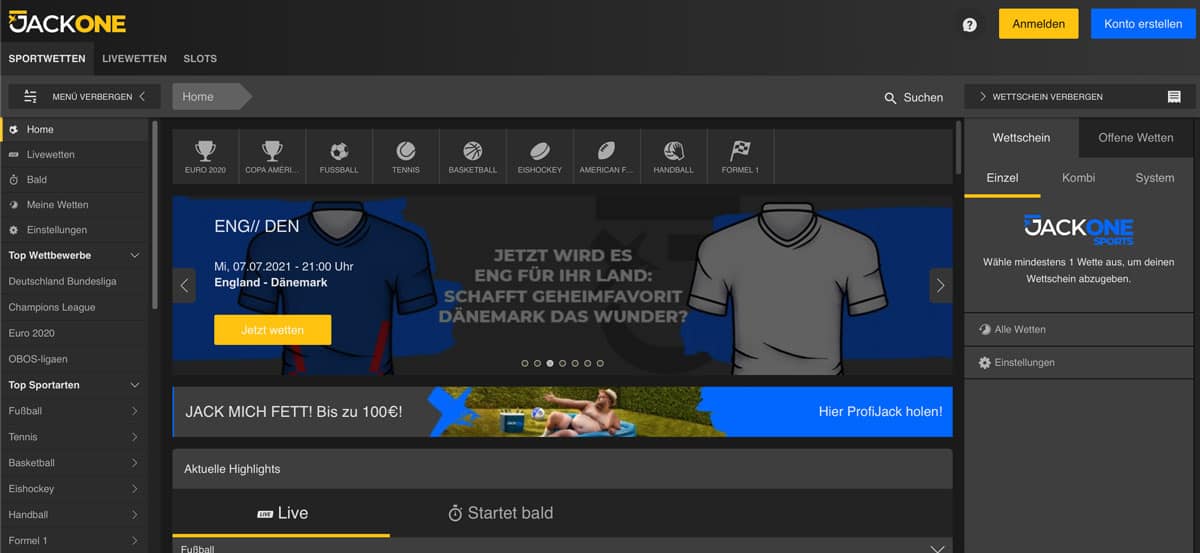1200x553 pixels.
Task: Hide the menu with Menü verbergen
Action: (86, 97)
